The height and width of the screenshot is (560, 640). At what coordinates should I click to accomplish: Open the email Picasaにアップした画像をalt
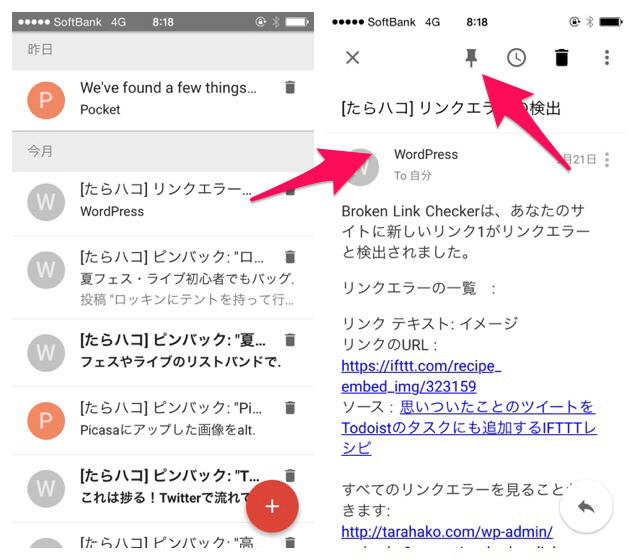pyautogui.click(x=163, y=421)
